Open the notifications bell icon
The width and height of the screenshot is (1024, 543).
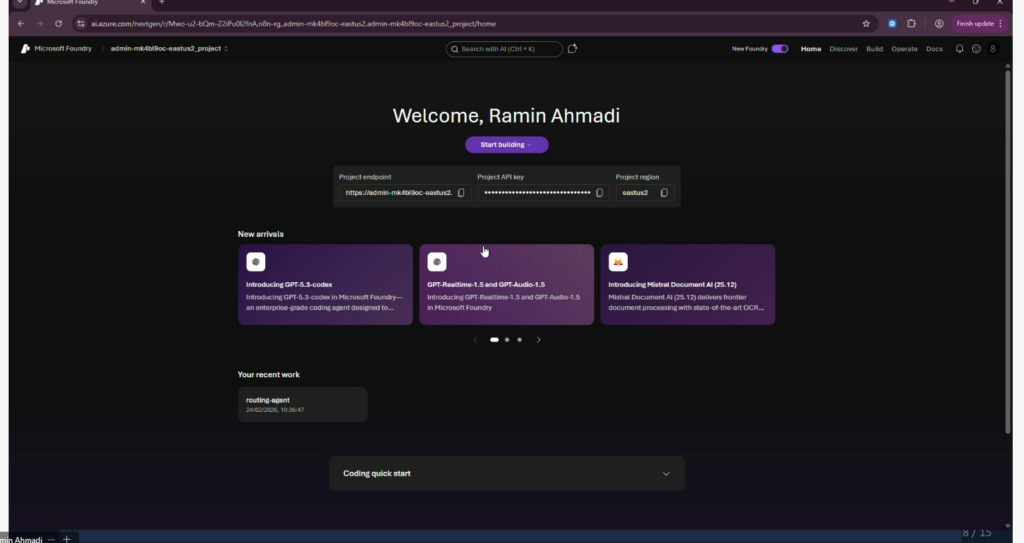[959, 49]
